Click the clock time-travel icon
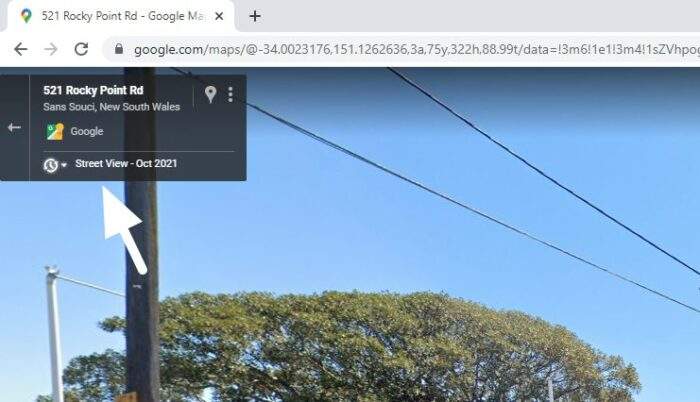 [50, 165]
